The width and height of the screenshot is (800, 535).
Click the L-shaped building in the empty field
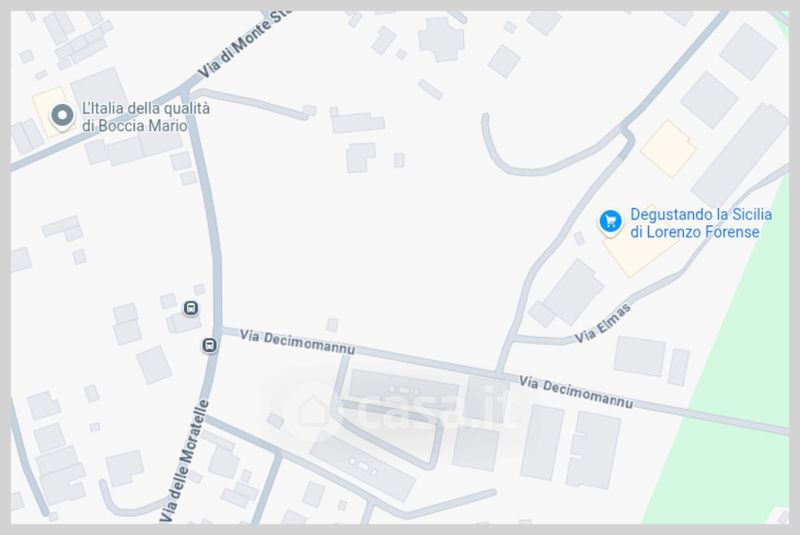coord(360,157)
